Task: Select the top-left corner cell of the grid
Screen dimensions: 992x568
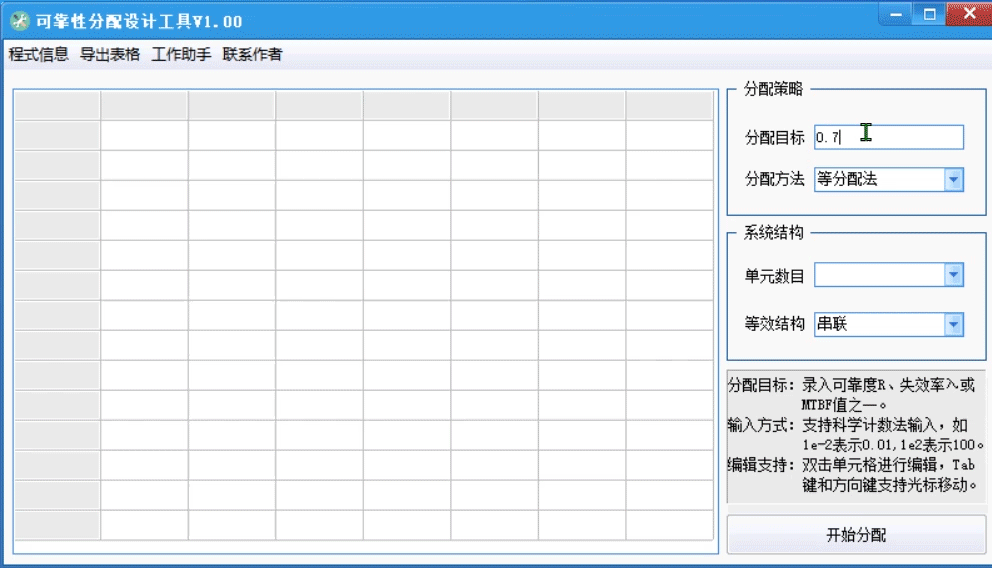Action: tap(57, 106)
